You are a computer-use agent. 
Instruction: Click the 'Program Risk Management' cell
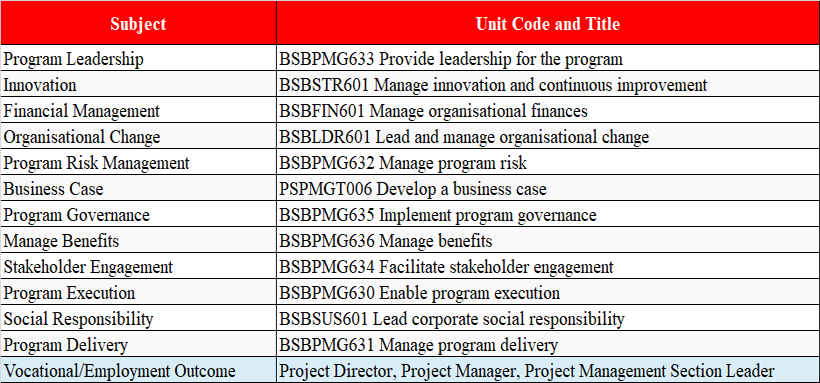coord(138,163)
